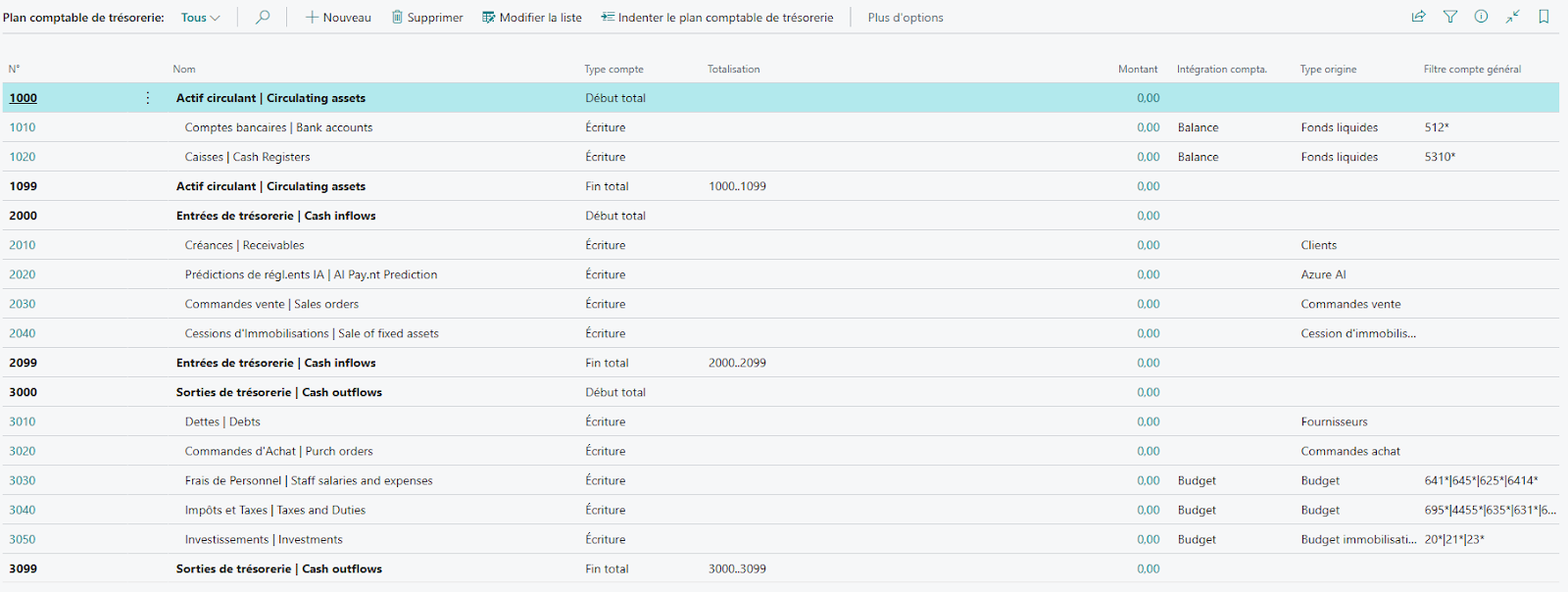Viewport: 1568px width, 592px height.
Task: Select Modifier la liste
Action: coord(531,18)
